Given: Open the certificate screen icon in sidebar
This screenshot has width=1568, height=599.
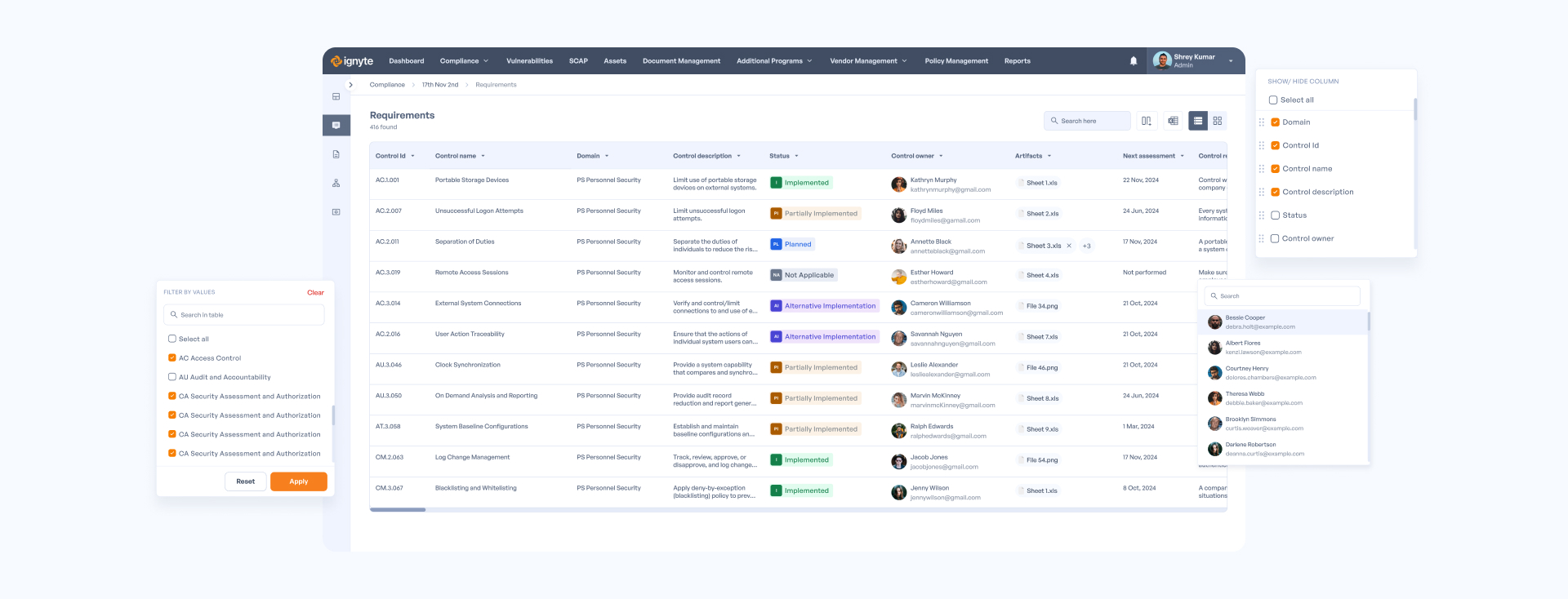Looking at the screenshot, I should [x=336, y=212].
